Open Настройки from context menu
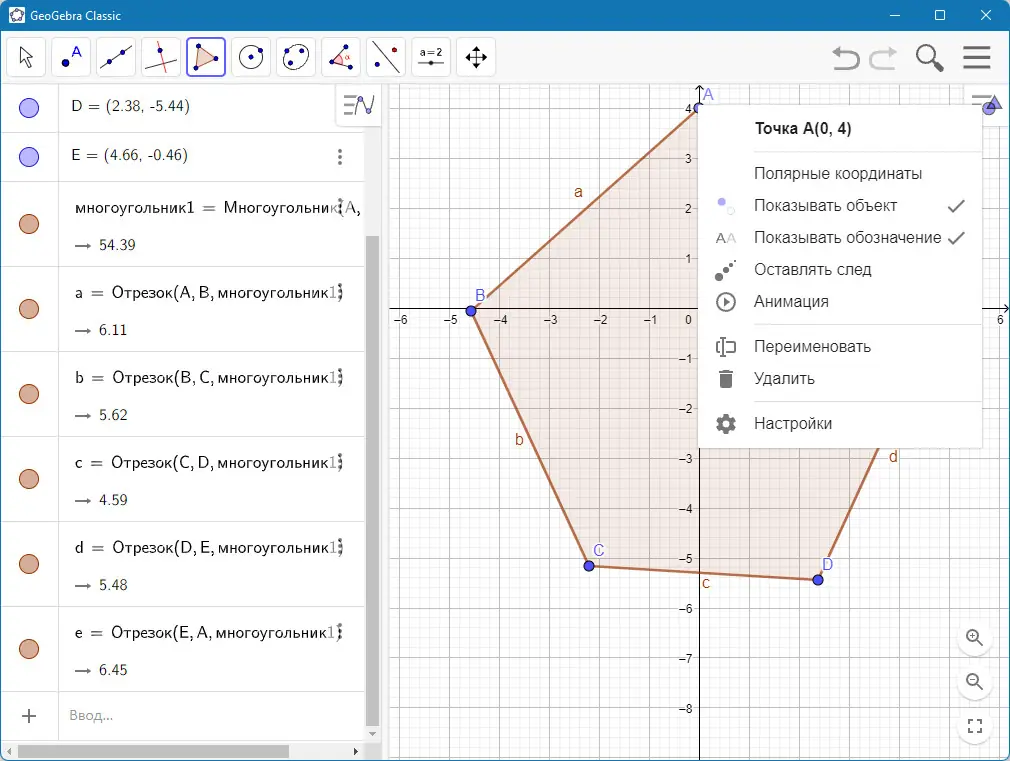The image size is (1010, 761). point(840,423)
